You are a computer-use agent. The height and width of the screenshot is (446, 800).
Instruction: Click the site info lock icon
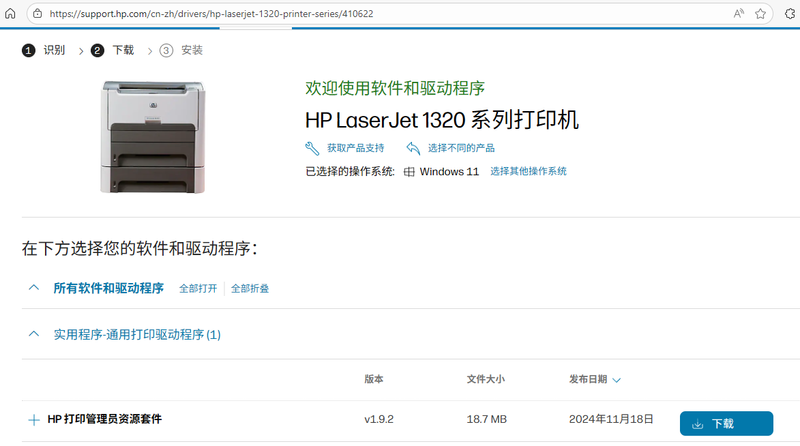pos(37,14)
